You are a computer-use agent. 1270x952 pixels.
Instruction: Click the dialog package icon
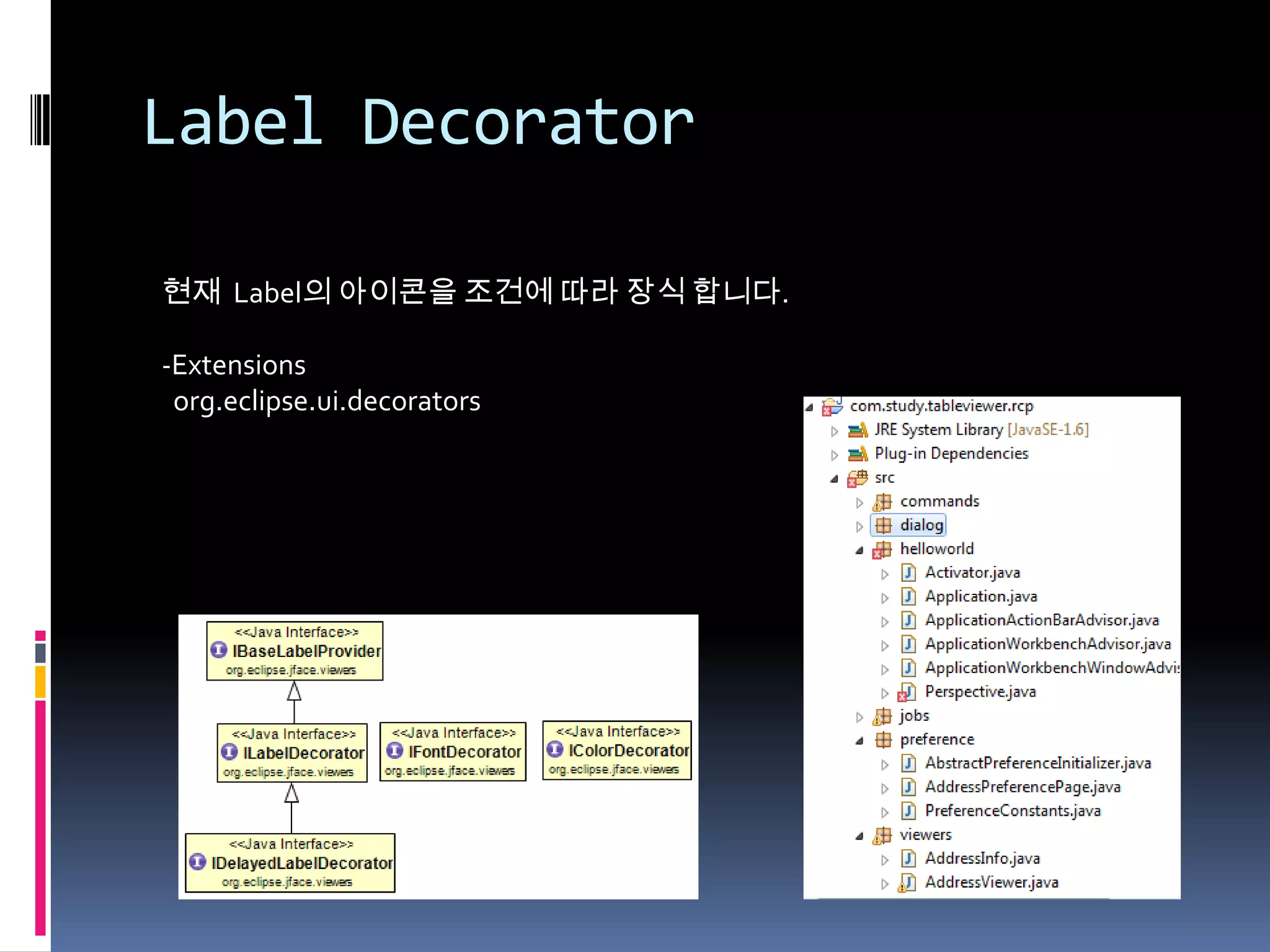883,526
